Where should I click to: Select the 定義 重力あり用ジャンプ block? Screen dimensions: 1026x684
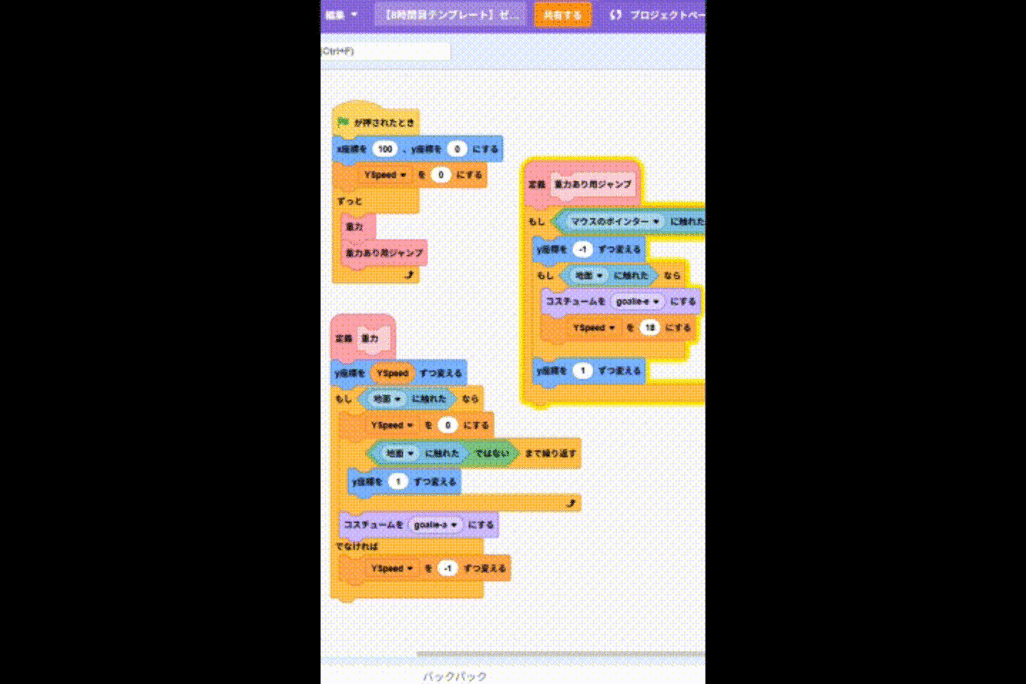point(540,185)
